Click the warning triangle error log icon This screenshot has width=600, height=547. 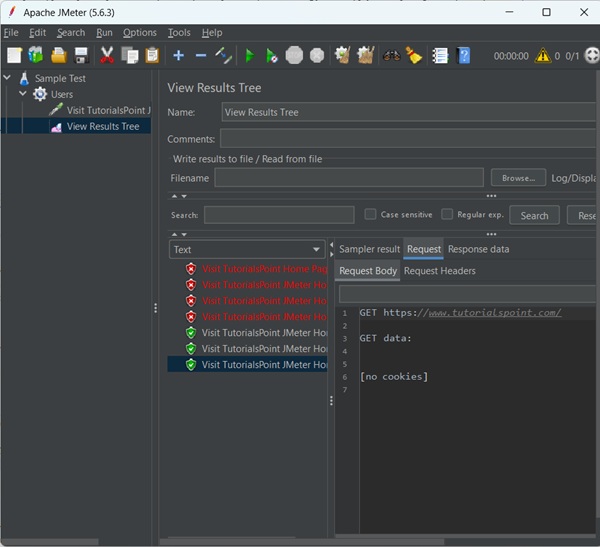pyautogui.click(x=542, y=56)
